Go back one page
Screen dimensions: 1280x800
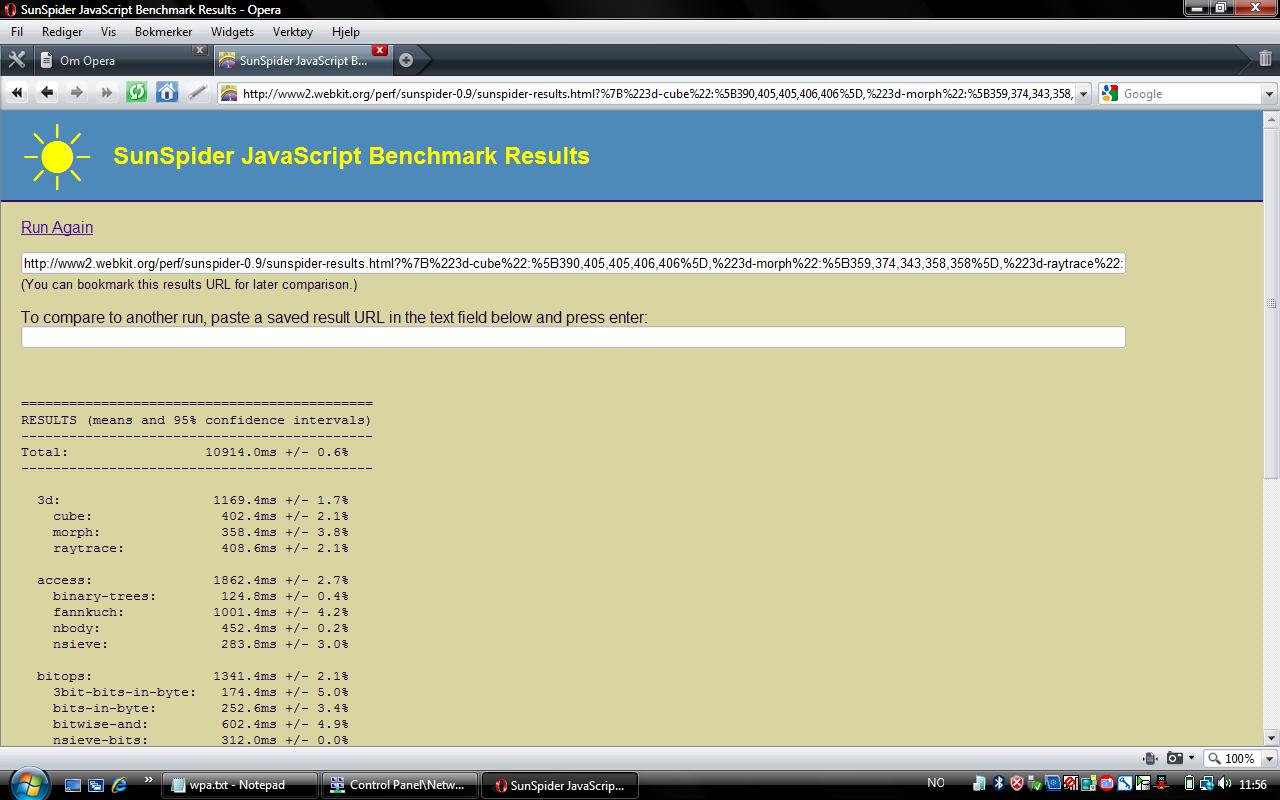(x=47, y=93)
